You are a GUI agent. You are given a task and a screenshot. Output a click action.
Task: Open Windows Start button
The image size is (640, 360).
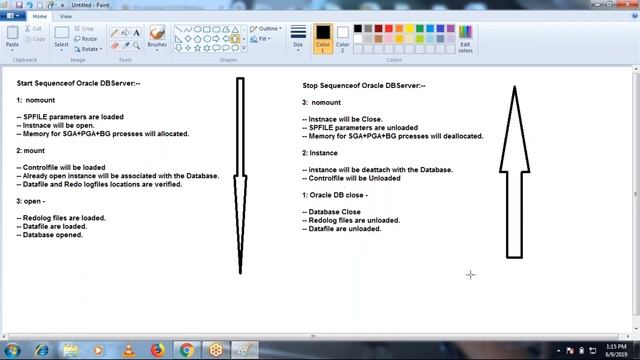(x=13, y=350)
